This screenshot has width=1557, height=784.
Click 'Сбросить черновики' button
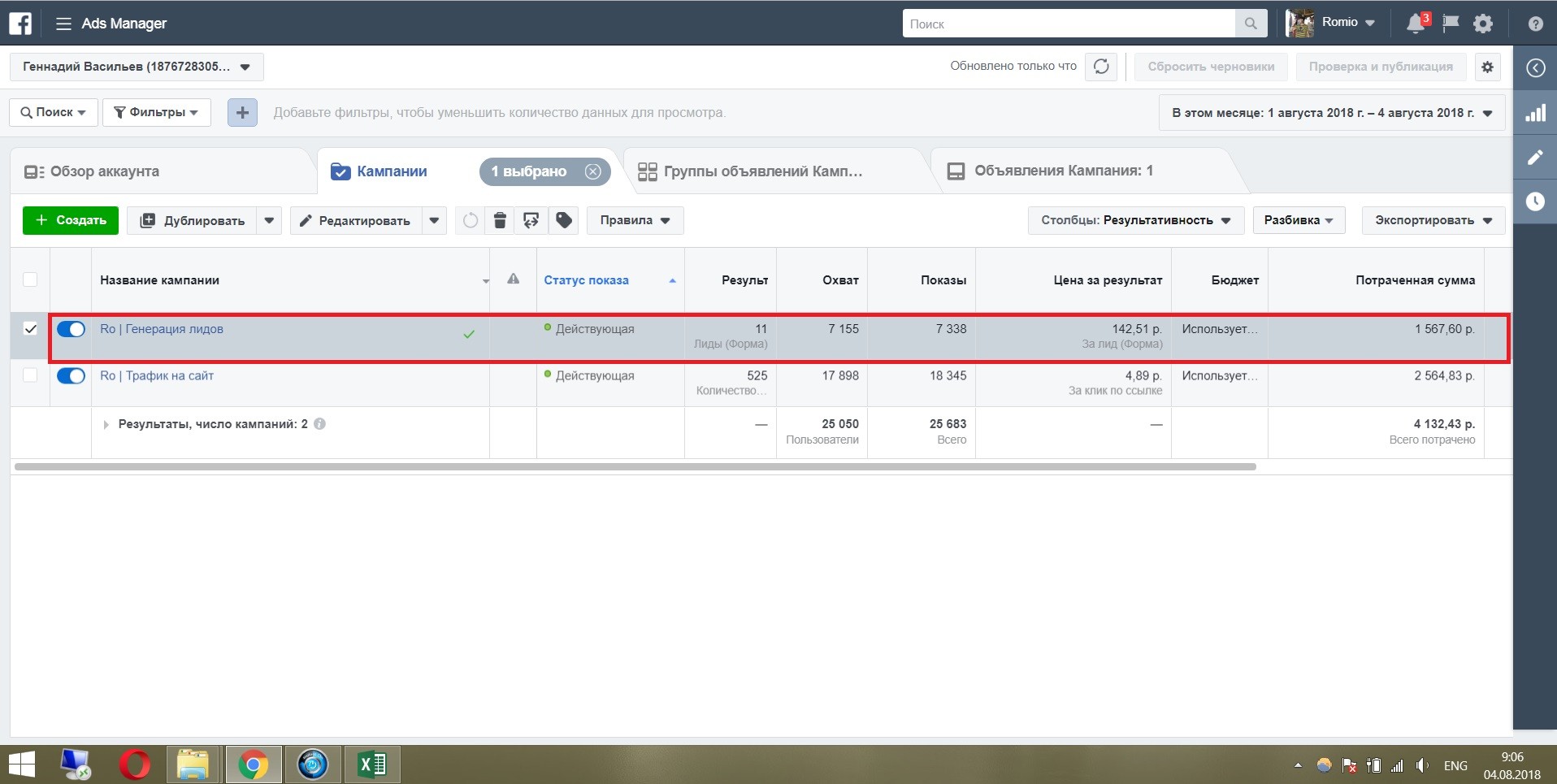(1211, 67)
